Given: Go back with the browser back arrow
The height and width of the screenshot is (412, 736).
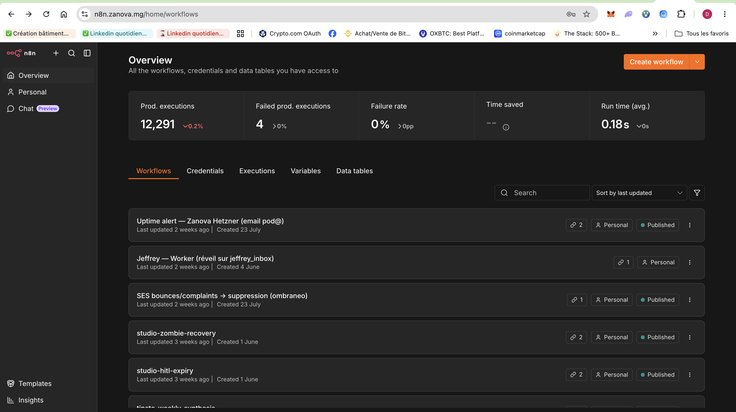Looking at the screenshot, I should click(x=11, y=14).
